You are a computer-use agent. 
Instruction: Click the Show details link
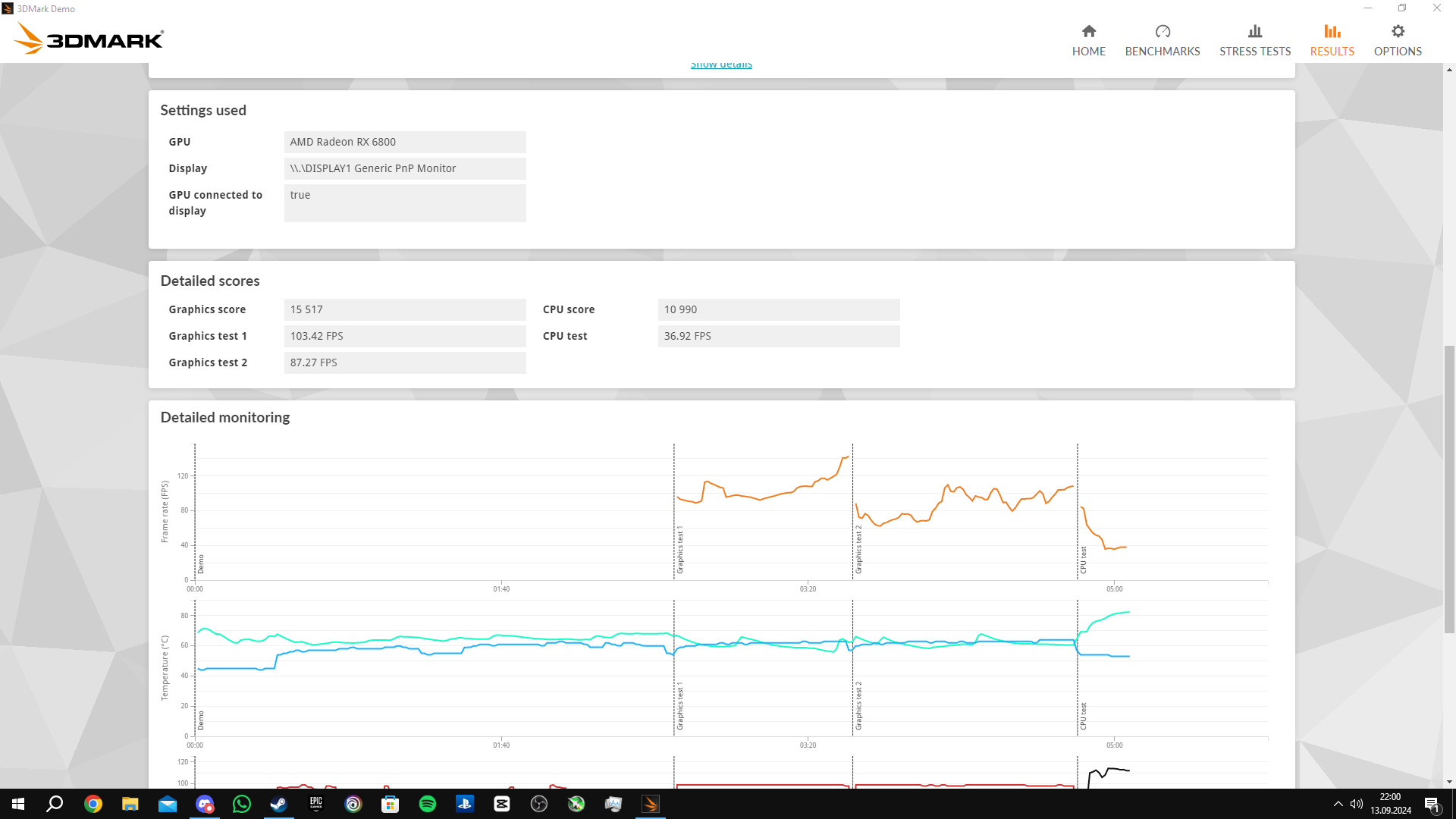click(720, 66)
